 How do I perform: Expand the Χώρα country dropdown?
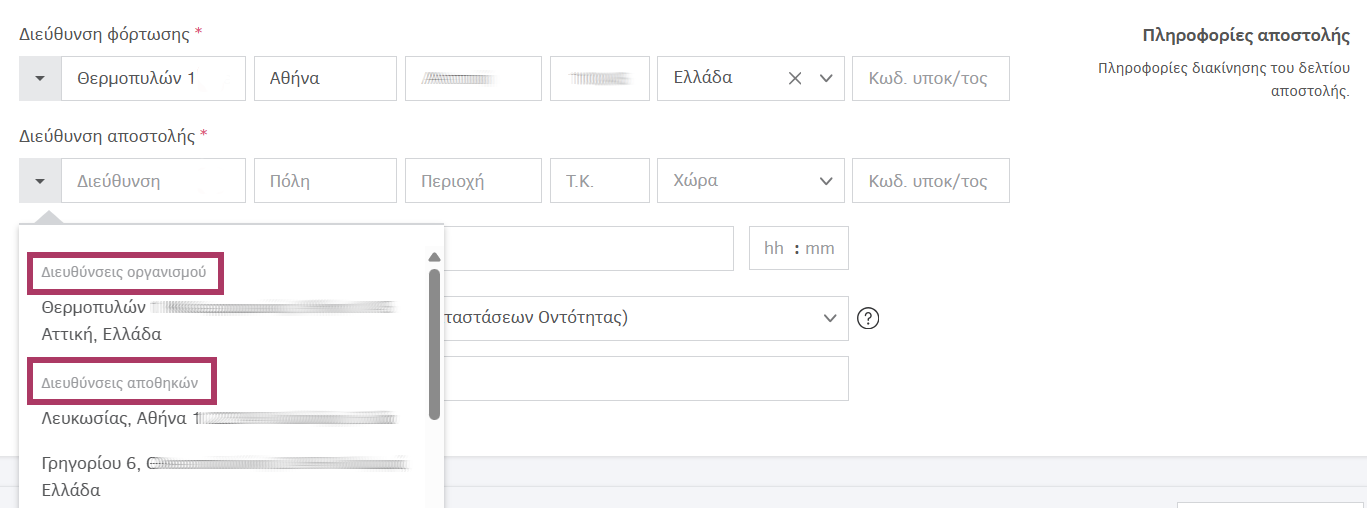(x=825, y=181)
